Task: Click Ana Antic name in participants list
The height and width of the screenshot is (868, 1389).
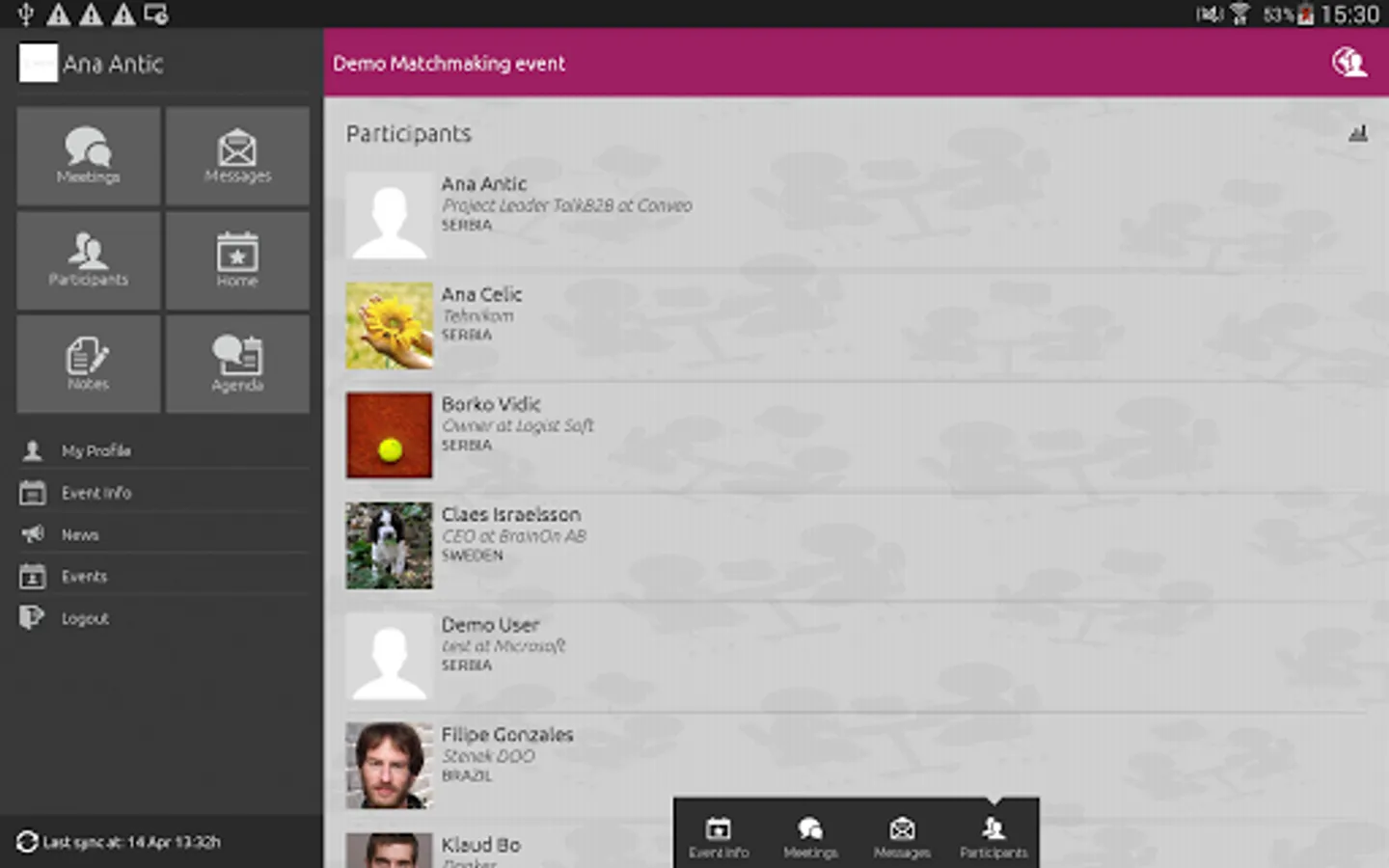Action: [x=484, y=183]
